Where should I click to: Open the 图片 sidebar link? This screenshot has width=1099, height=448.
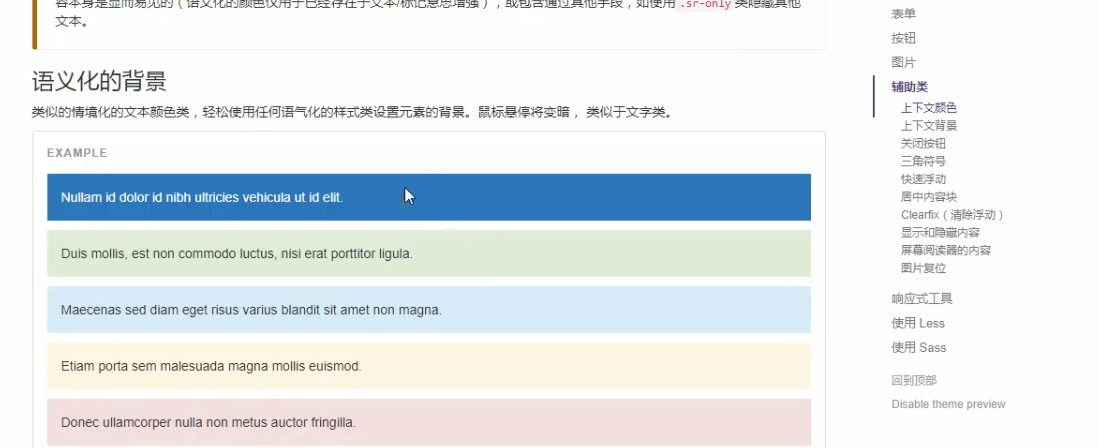coord(903,62)
